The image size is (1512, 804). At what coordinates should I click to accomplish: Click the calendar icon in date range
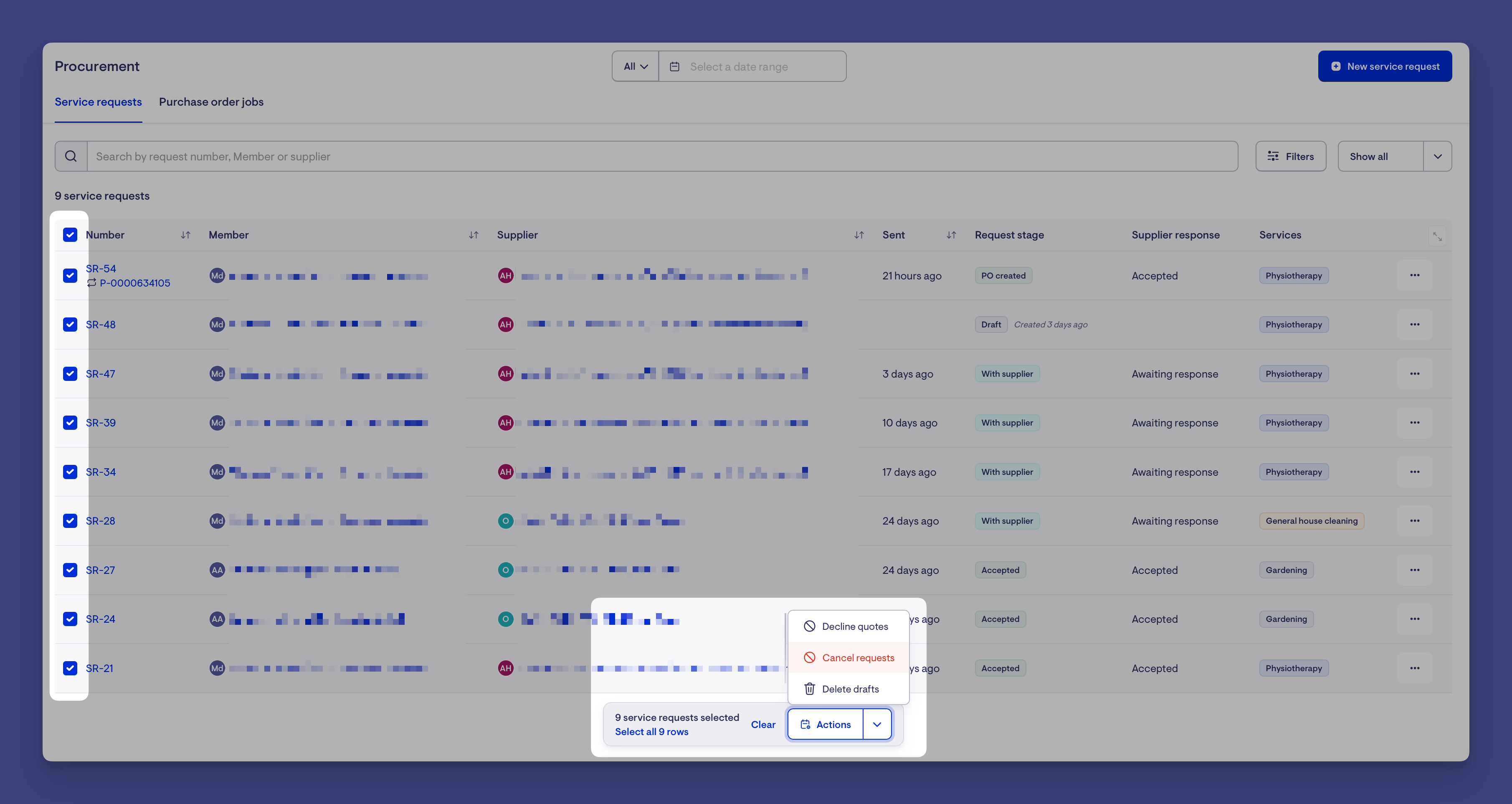pos(675,66)
